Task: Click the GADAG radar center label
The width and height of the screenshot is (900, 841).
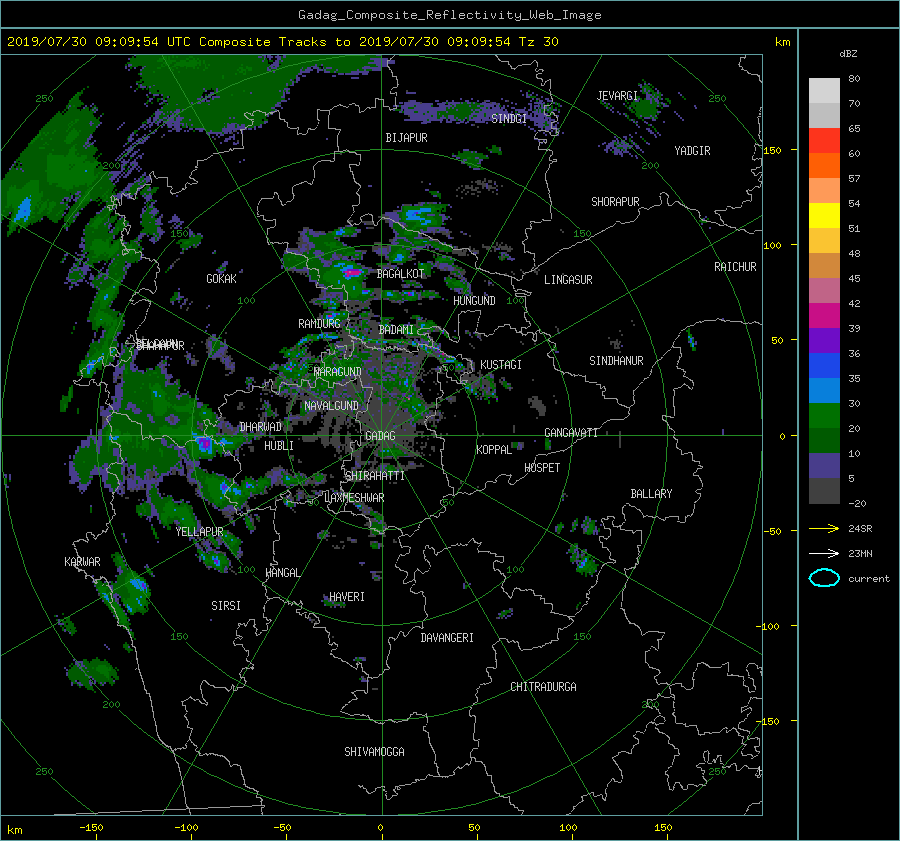Action: [x=381, y=436]
